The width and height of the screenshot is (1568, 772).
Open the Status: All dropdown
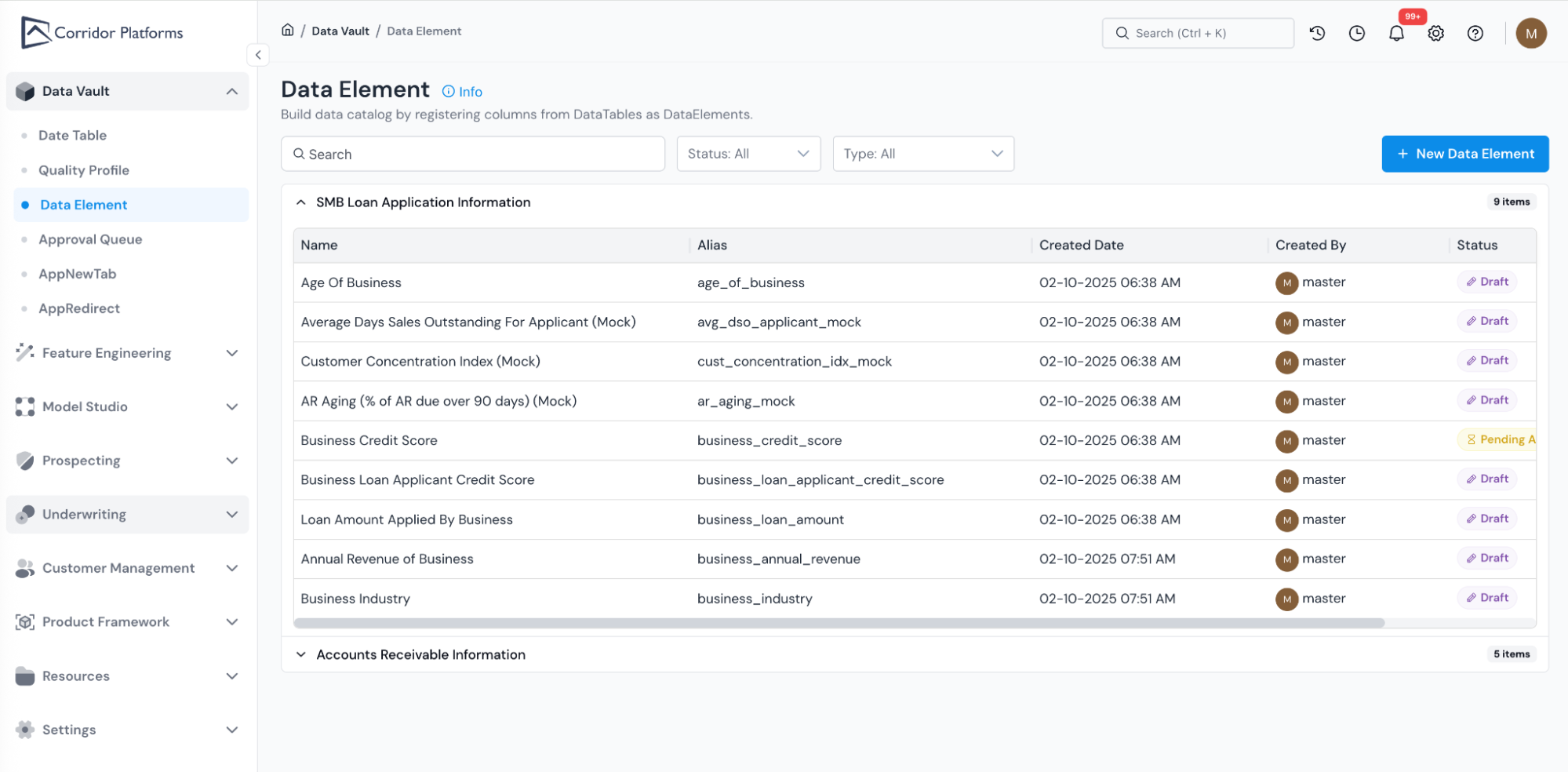(748, 154)
